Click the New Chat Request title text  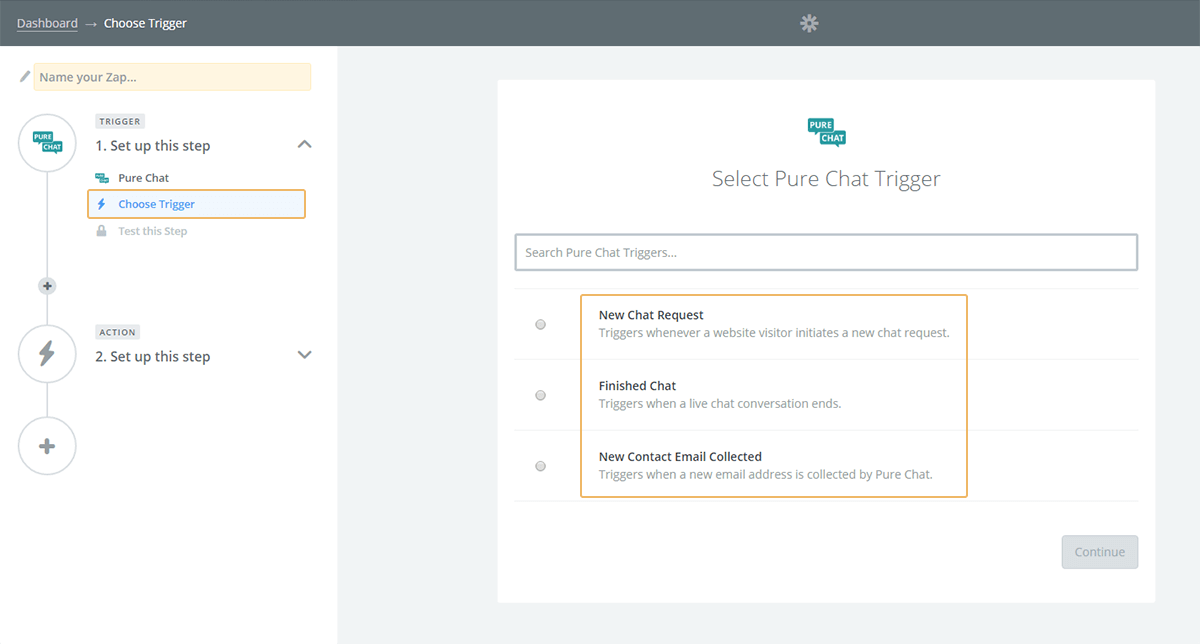click(x=651, y=315)
